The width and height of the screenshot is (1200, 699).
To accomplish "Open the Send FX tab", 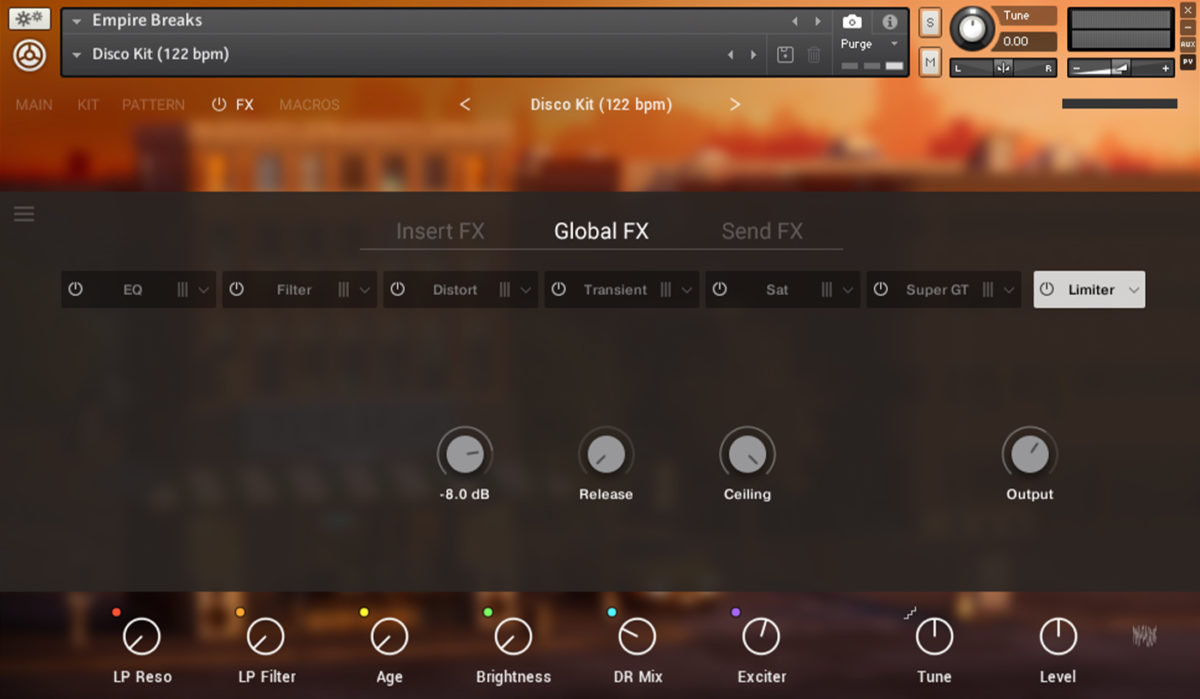I will pyautogui.click(x=762, y=231).
